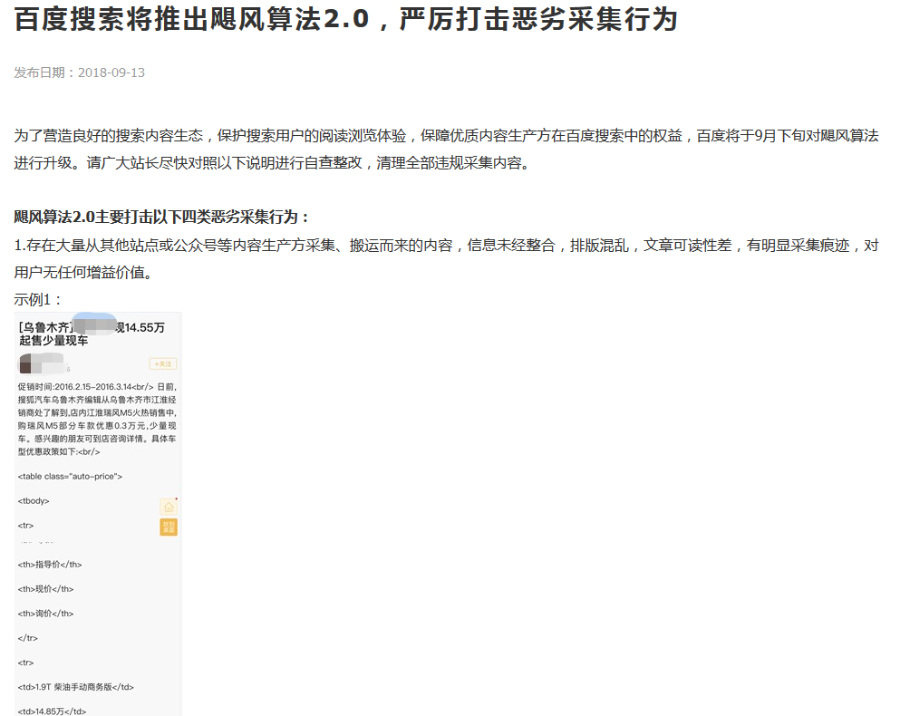Click the text <table class="auto-price">
This screenshot has height=716, width=900.
point(70,476)
